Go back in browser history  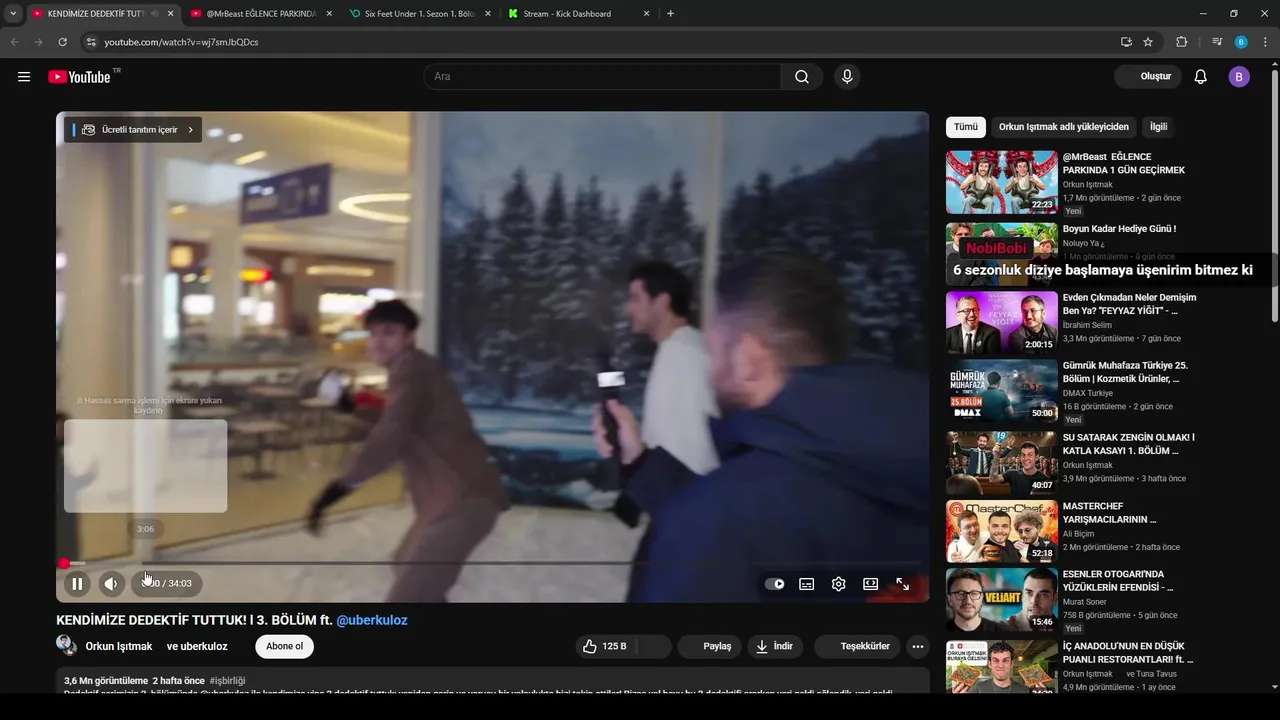tap(14, 42)
